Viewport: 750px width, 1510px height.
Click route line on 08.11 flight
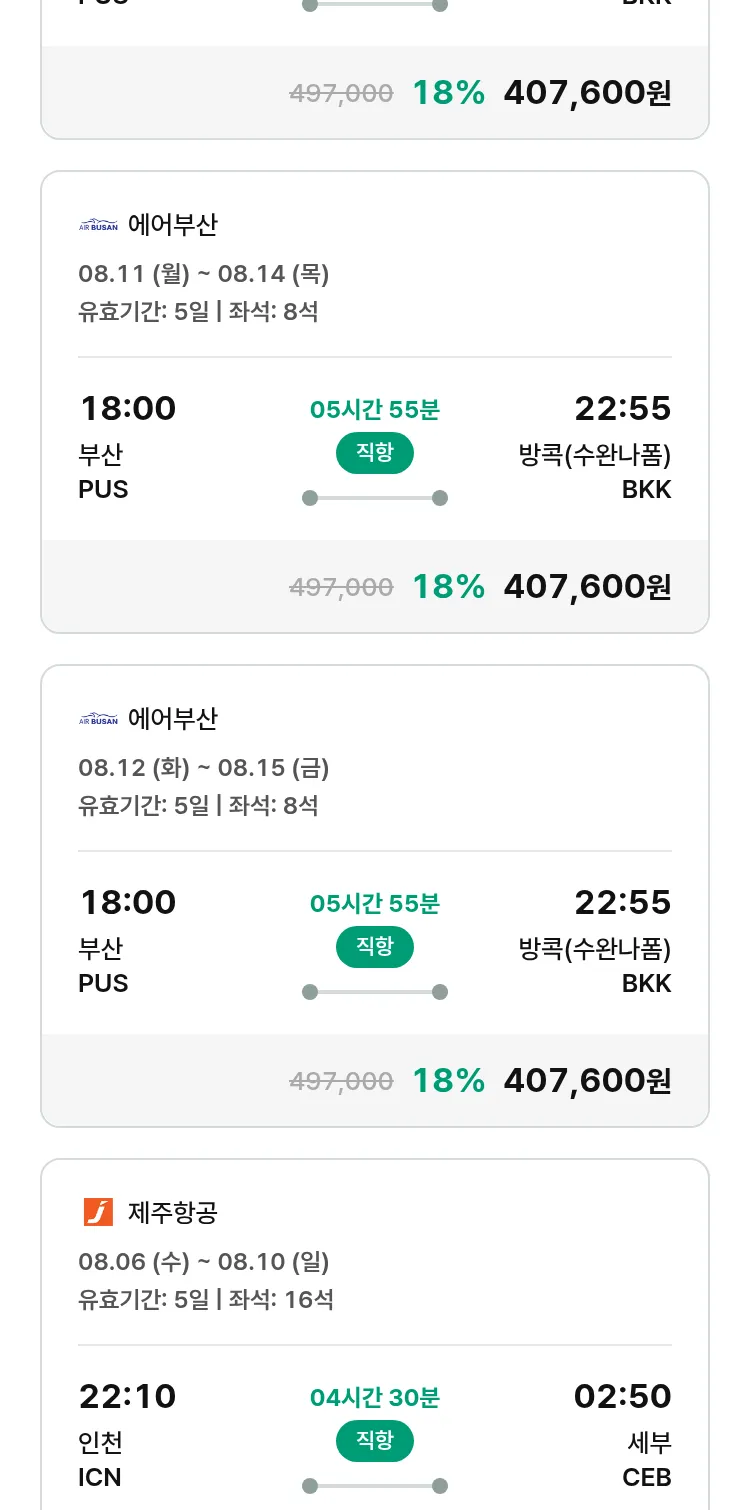pos(374,498)
